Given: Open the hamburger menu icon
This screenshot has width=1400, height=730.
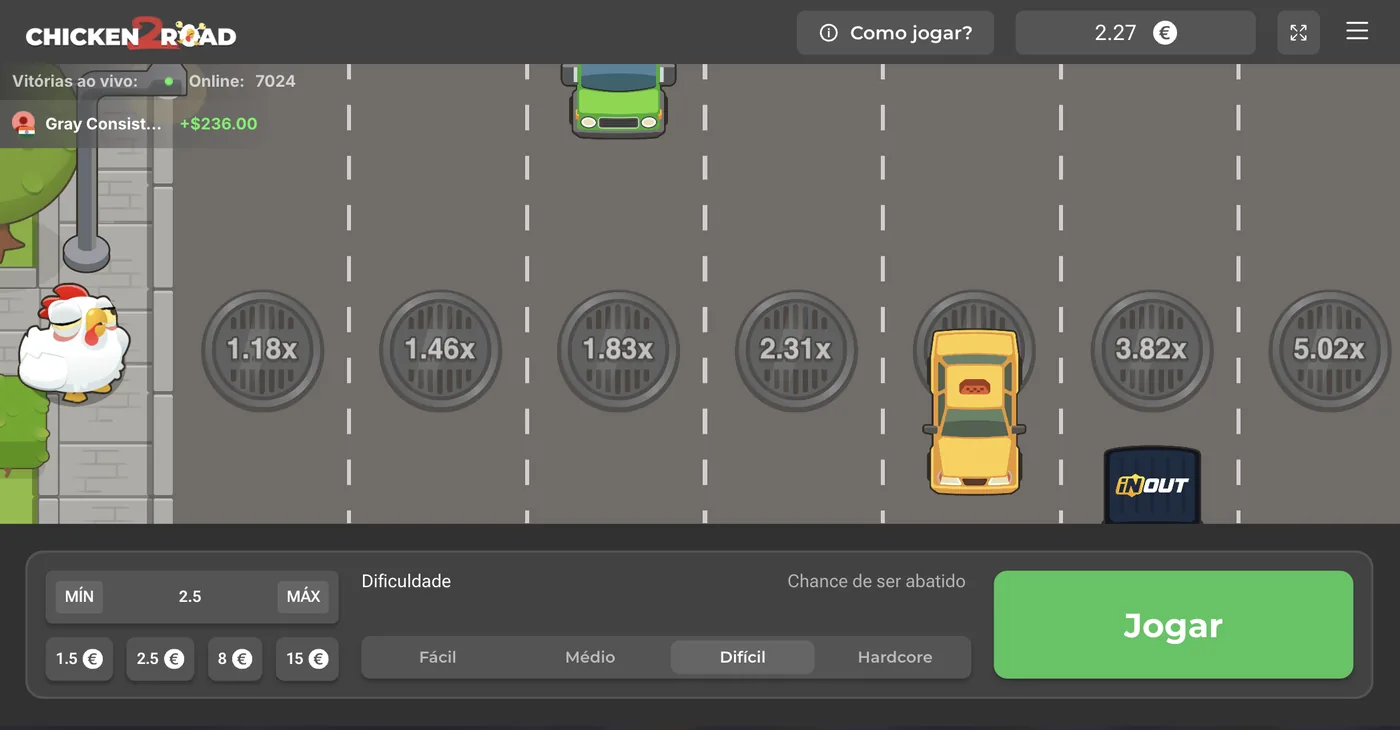Looking at the screenshot, I should pos(1357,31).
